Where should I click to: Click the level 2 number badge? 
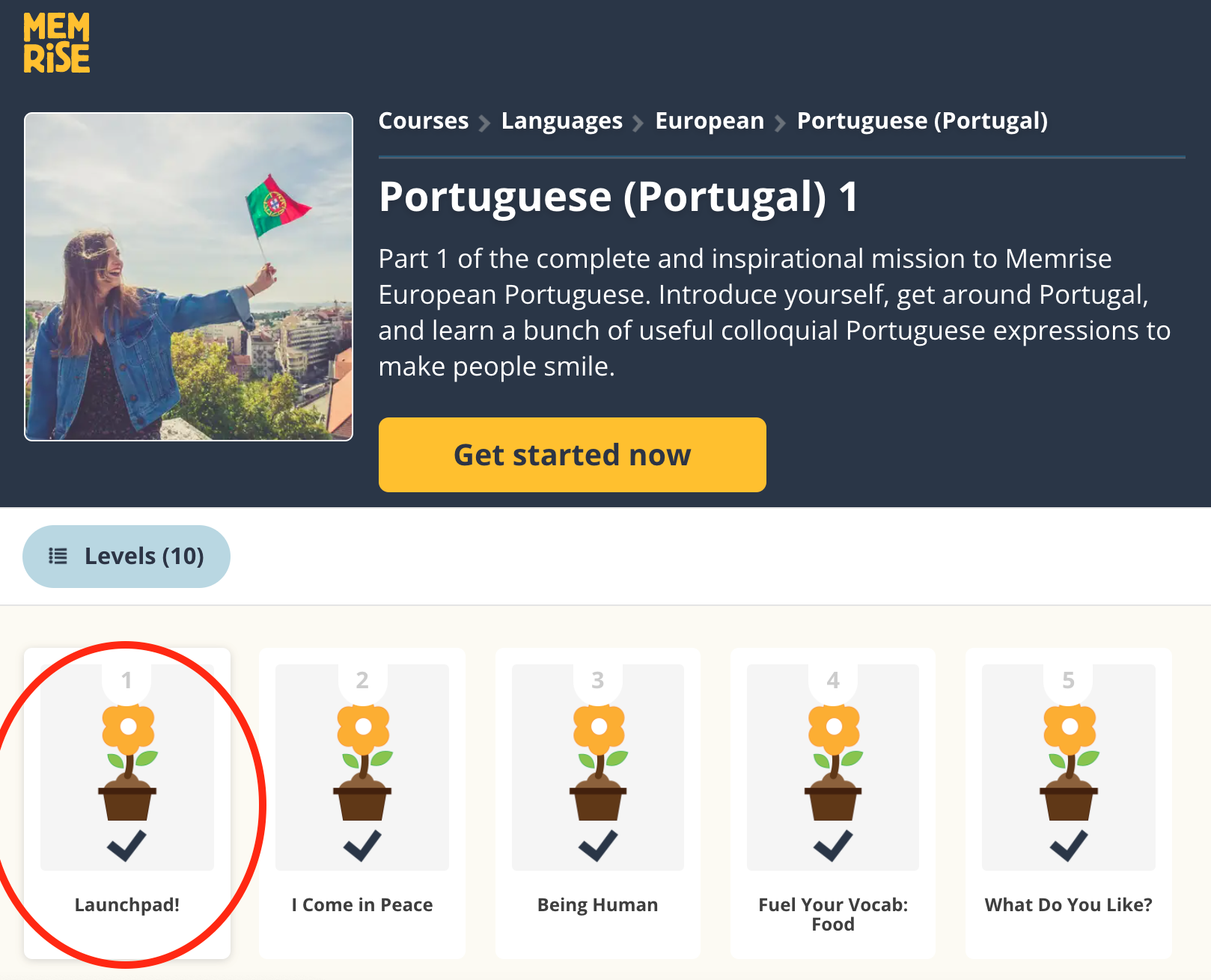[x=362, y=680]
